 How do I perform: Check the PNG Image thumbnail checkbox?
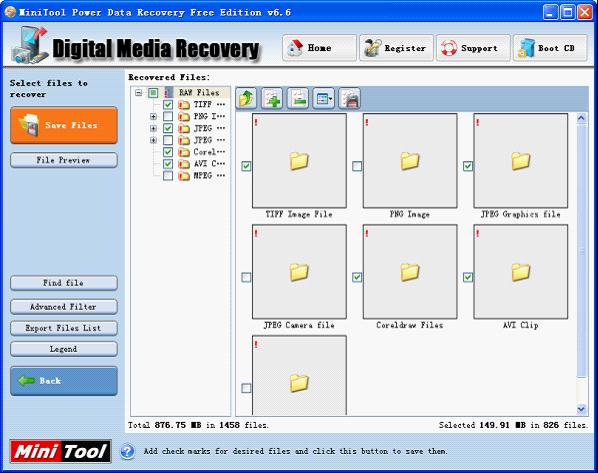[x=357, y=166]
